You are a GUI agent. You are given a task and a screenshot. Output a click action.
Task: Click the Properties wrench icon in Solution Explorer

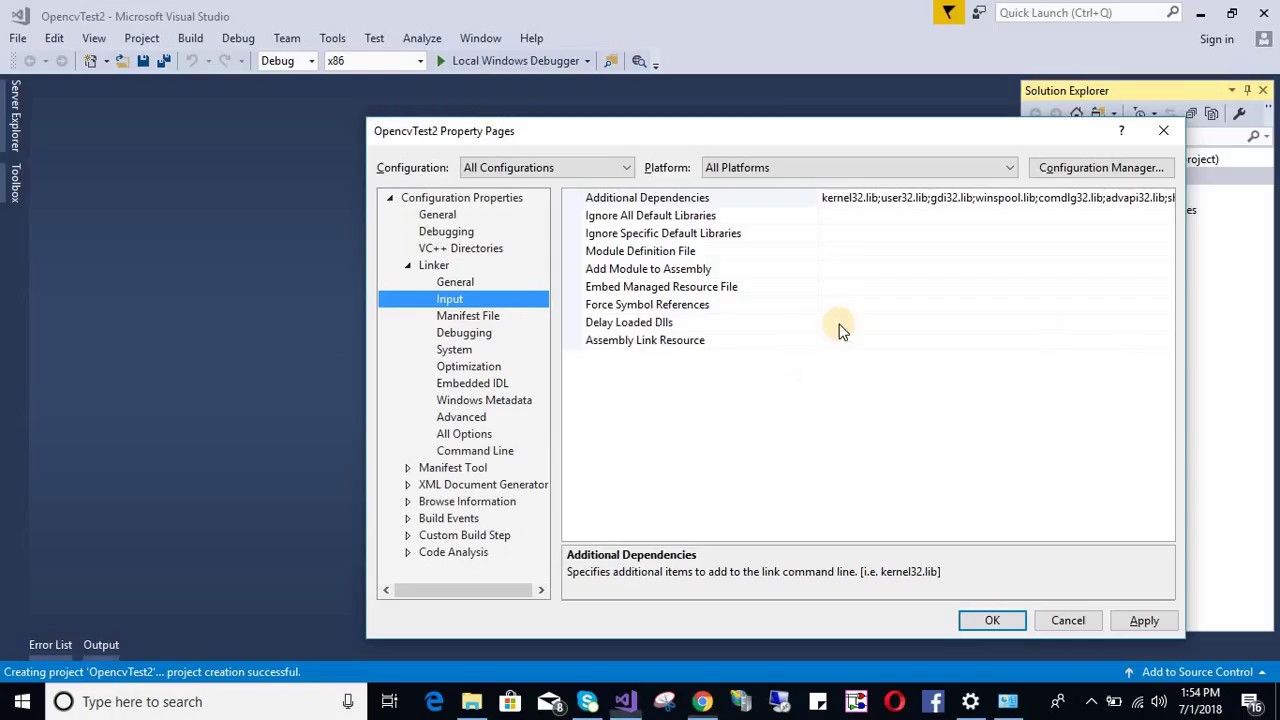tap(1239, 113)
